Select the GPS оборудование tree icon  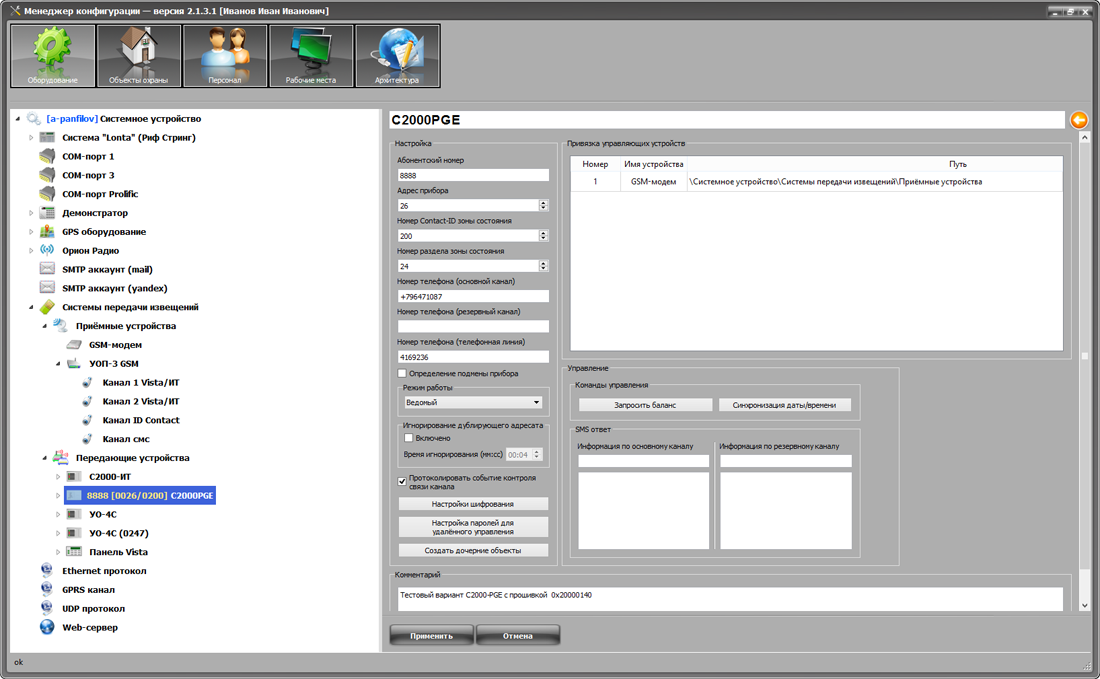tap(46, 232)
